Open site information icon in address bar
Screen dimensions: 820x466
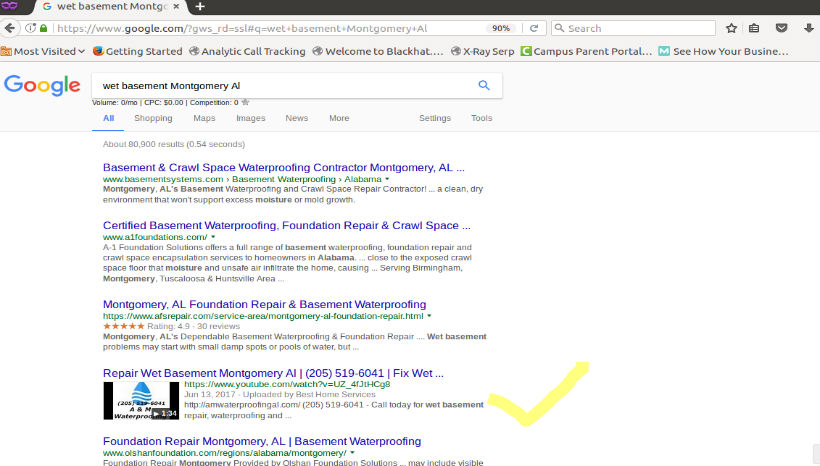30,28
